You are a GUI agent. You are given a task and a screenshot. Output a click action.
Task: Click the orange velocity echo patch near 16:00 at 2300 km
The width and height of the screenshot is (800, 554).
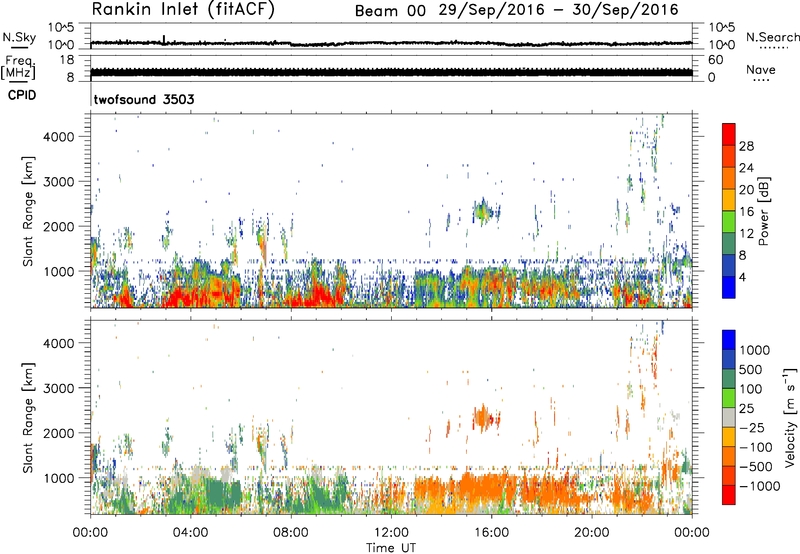[482, 417]
